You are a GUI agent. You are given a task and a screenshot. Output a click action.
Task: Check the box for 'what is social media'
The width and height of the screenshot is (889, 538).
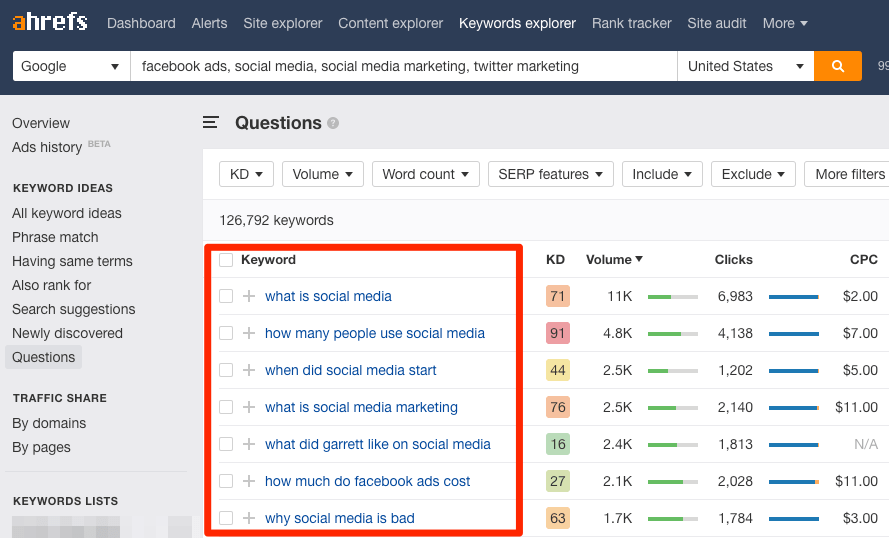pyautogui.click(x=226, y=296)
